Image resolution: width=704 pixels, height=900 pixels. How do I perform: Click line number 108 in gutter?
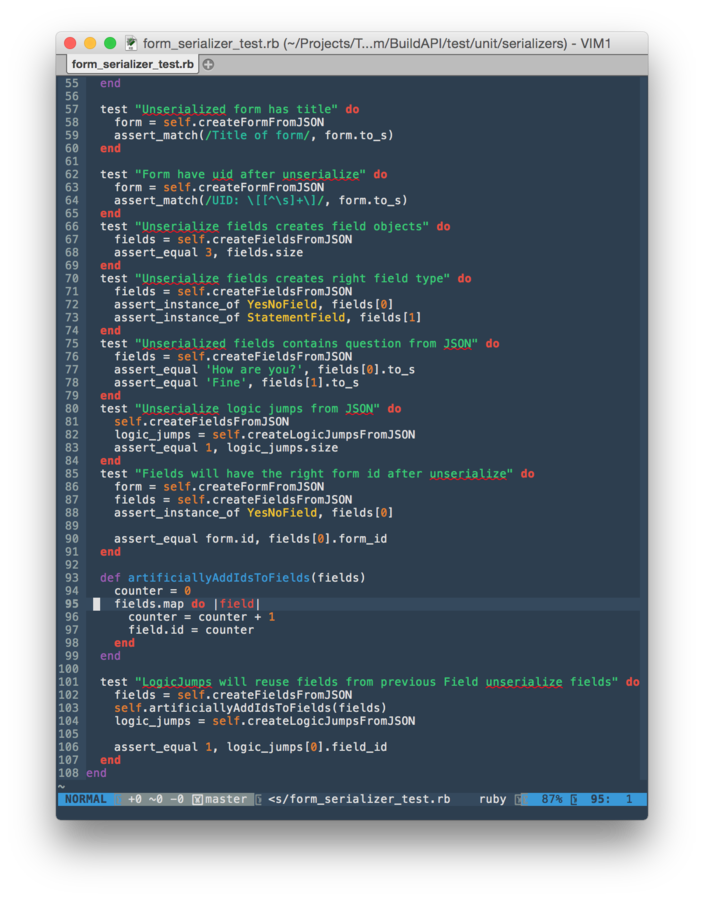(68, 773)
